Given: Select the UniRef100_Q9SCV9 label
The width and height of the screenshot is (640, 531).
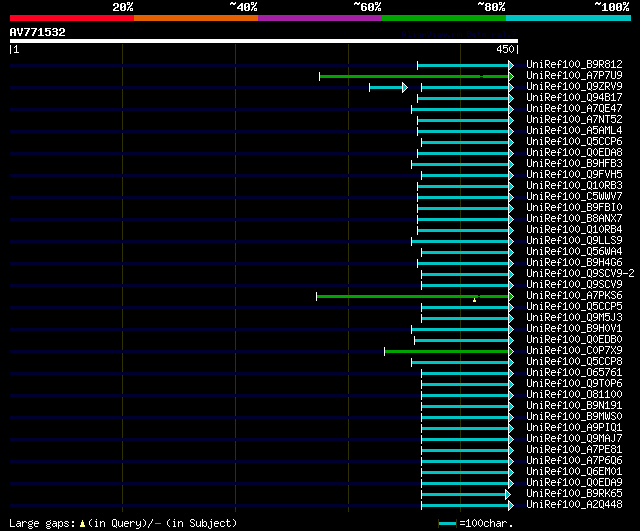Looking at the screenshot, I should coord(574,284).
